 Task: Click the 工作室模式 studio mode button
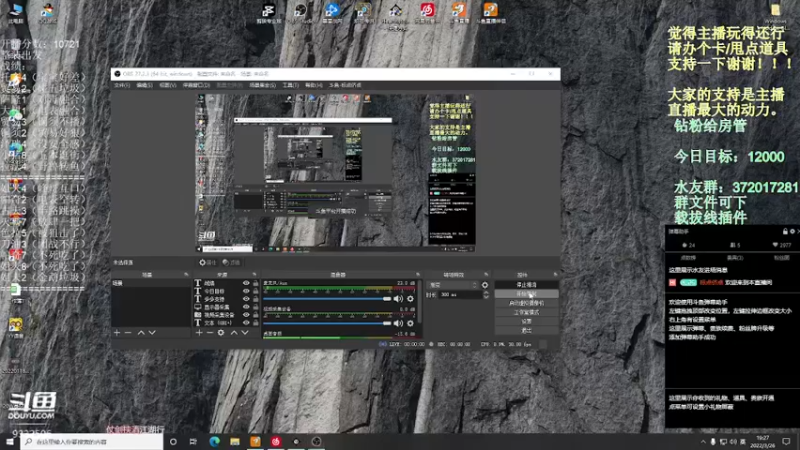[x=526, y=312]
